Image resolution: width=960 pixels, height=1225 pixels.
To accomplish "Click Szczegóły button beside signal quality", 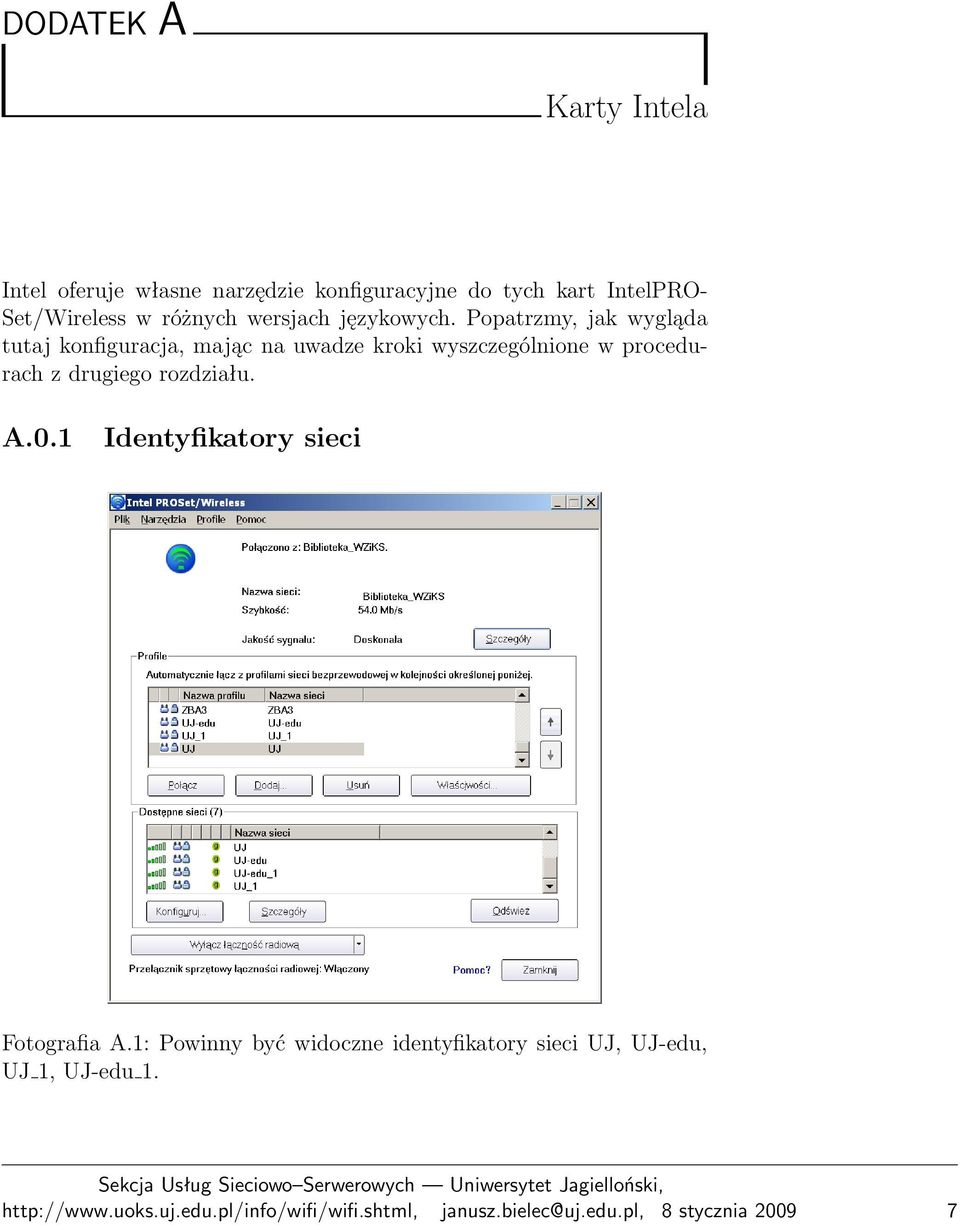I will [512, 639].
